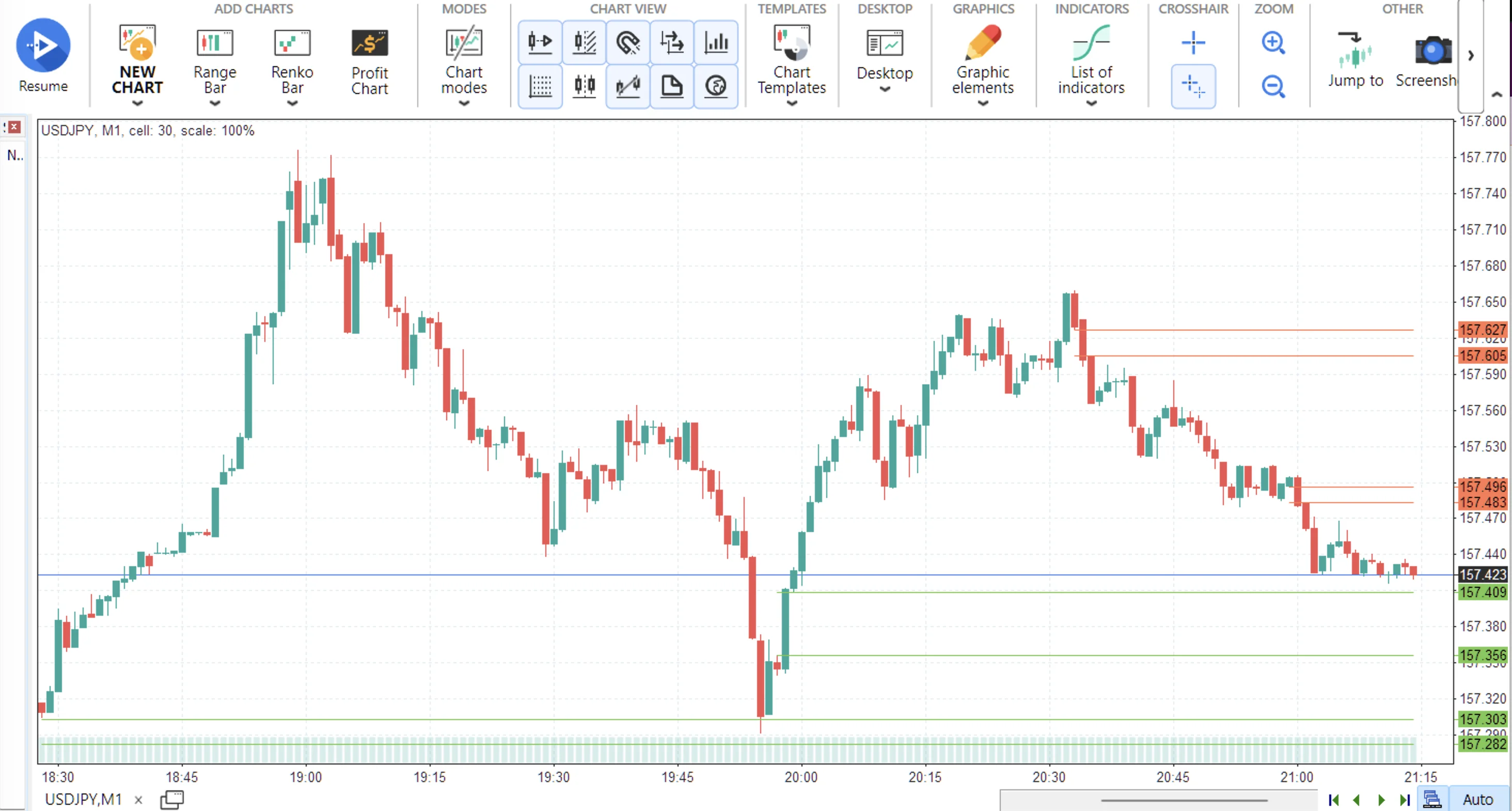The height and width of the screenshot is (811, 1512).
Task: Select the orange 157.496 price label
Action: pos(1483,486)
